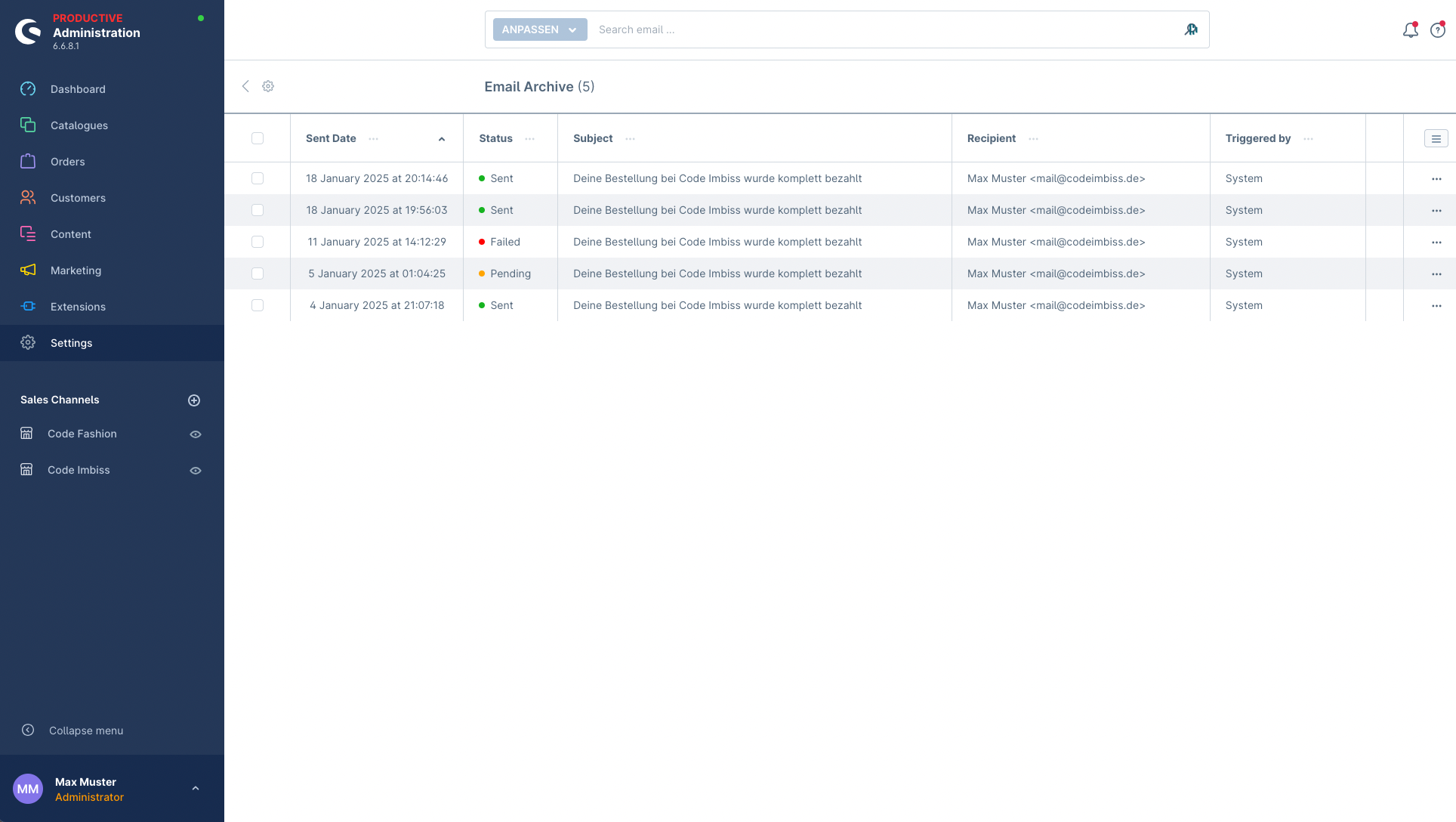Open Sent Date column options menu
Viewport: 1456px width, 822px height.
click(x=373, y=139)
